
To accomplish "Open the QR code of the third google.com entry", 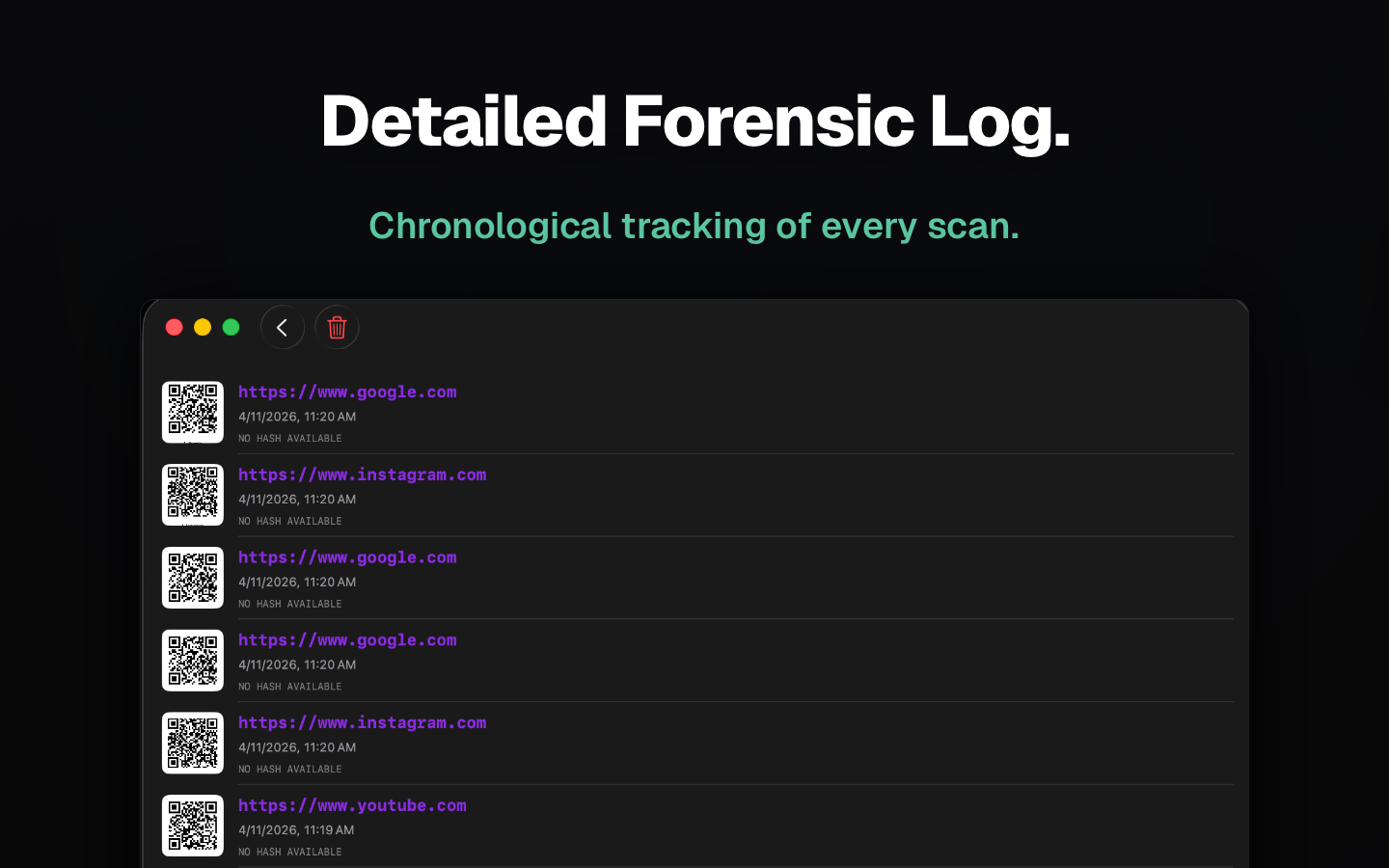I will click(x=193, y=661).
